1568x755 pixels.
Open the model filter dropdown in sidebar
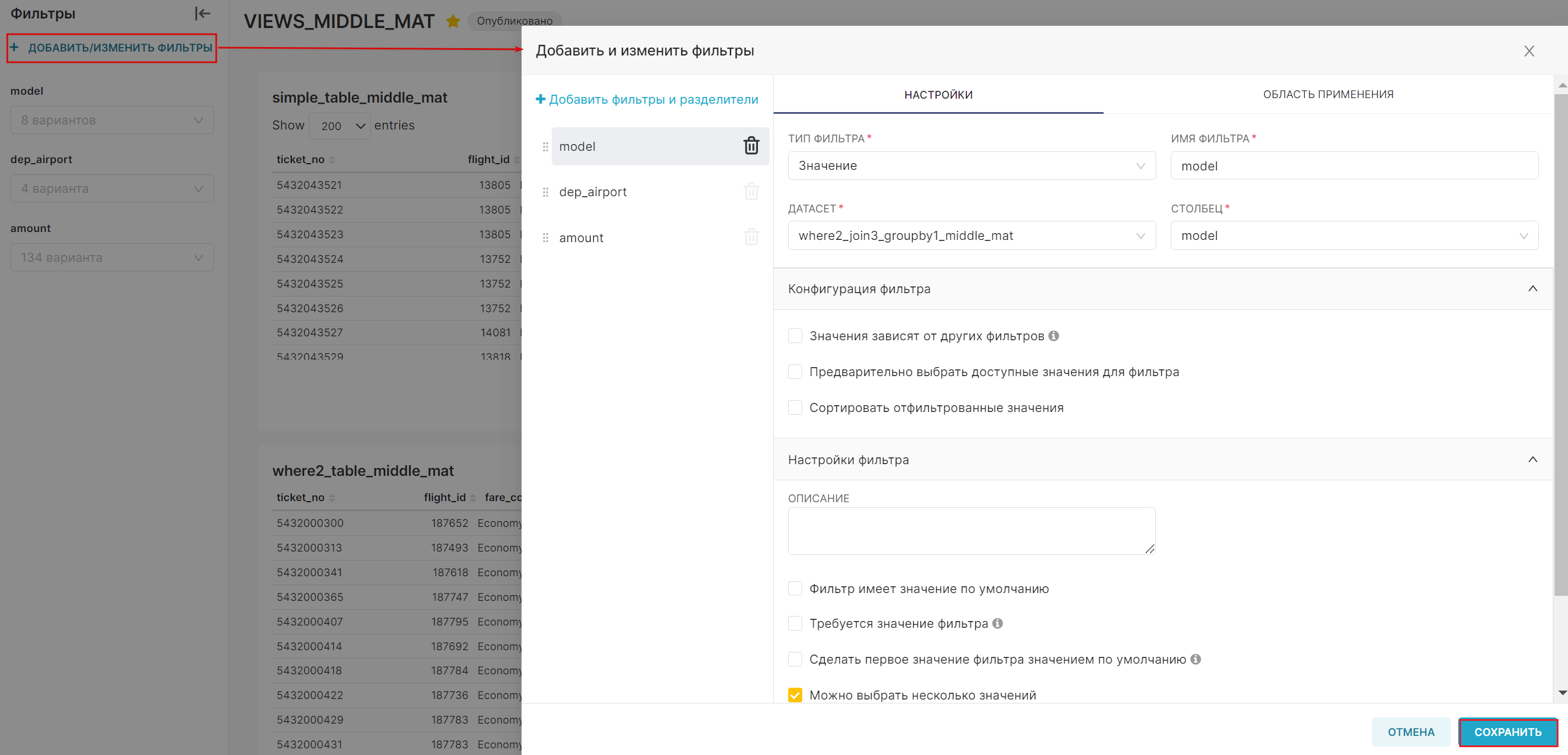[x=112, y=120]
